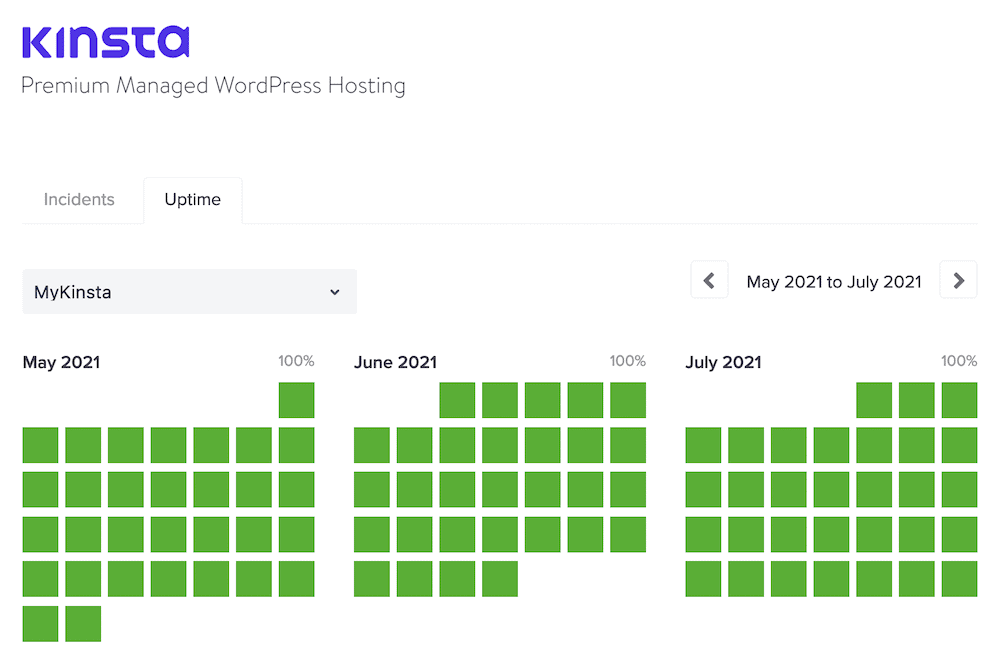Select the Uptime tab
Image resolution: width=1000 pixels, height=670 pixels.
[192, 200]
